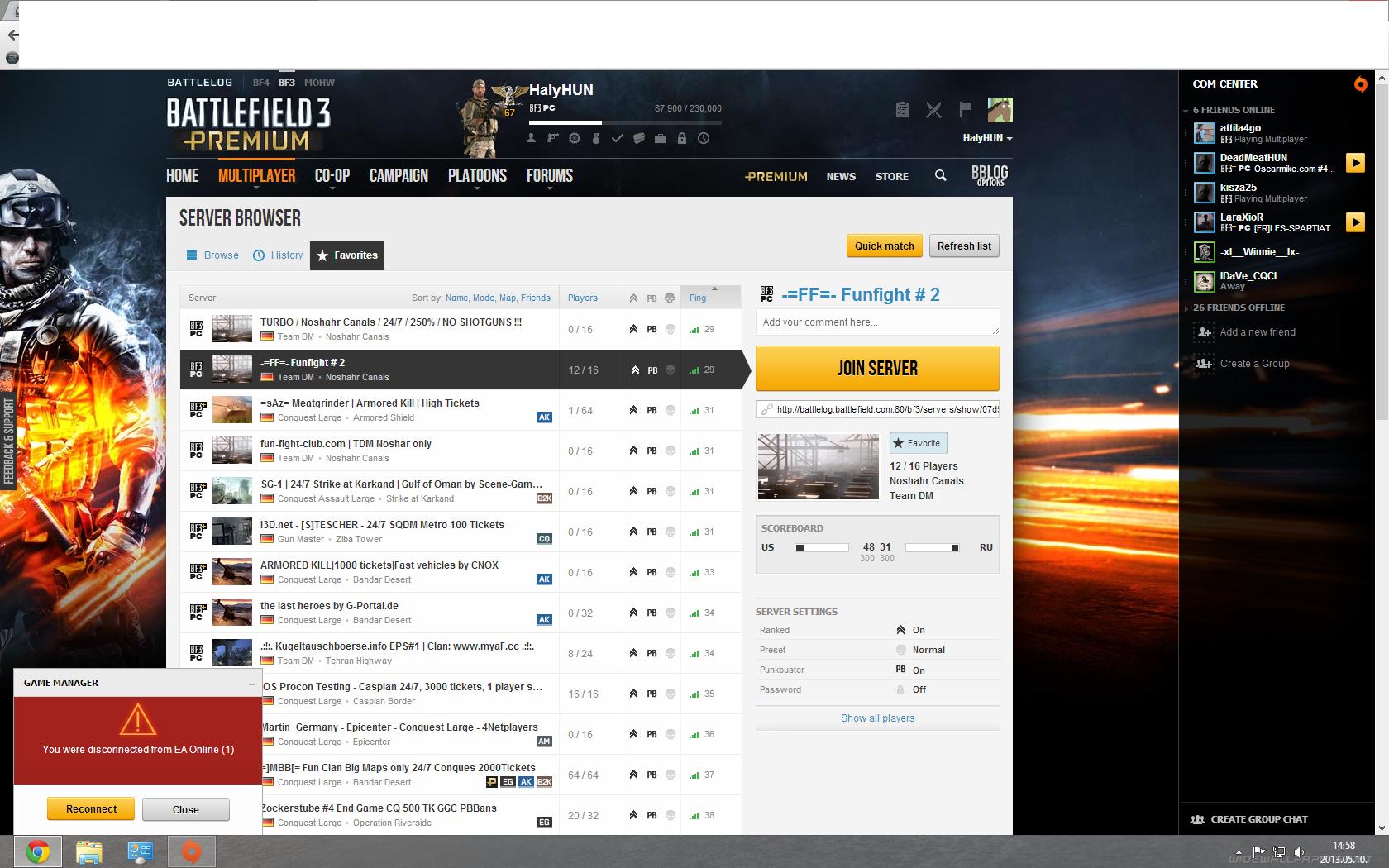Click the RU team ticket bar
Viewport: 1389px width, 868px height.
[x=932, y=547]
